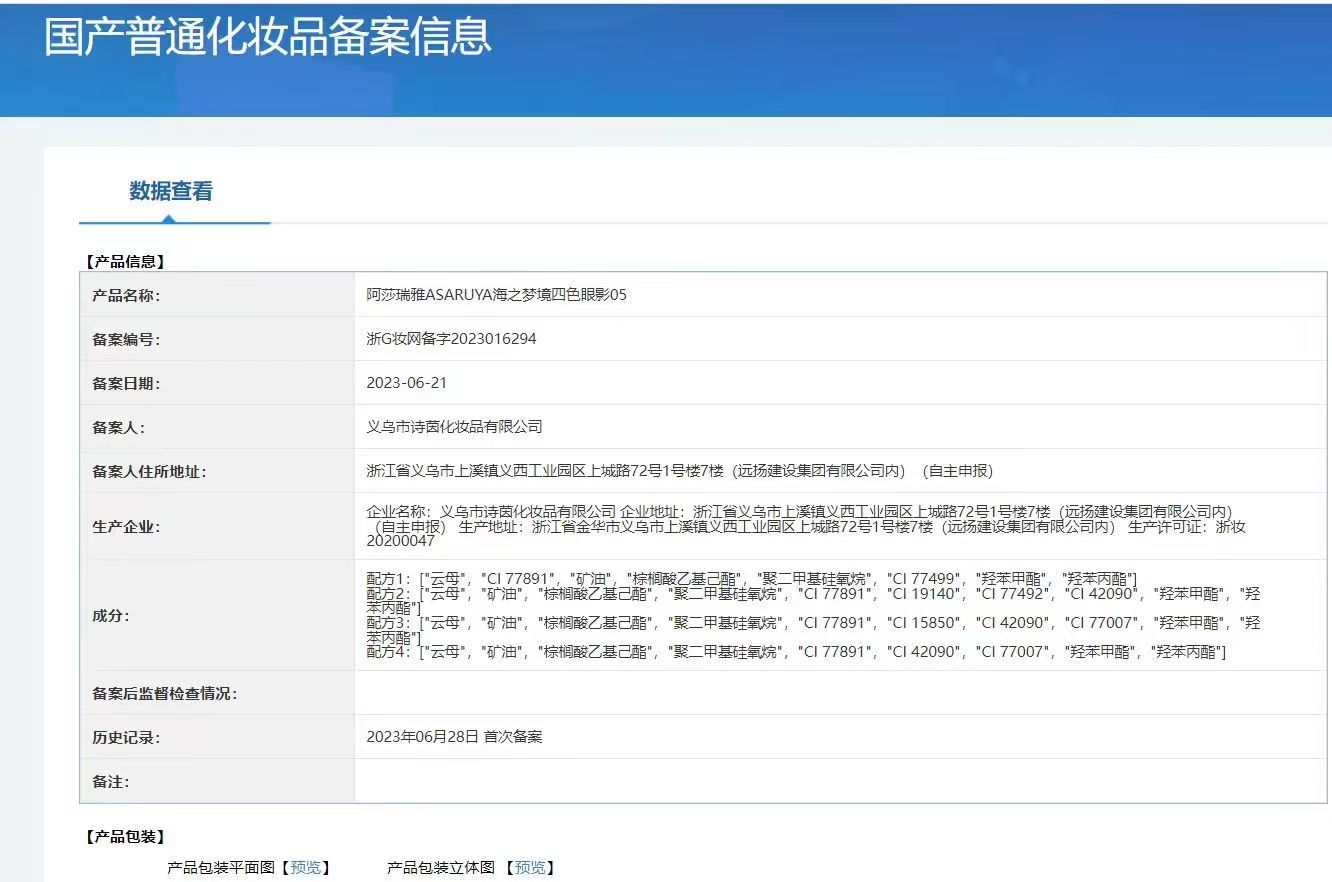Preview the 产品包装立体图 image
Viewport: 1332px width, 882px height.
click(x=530, y=868)
